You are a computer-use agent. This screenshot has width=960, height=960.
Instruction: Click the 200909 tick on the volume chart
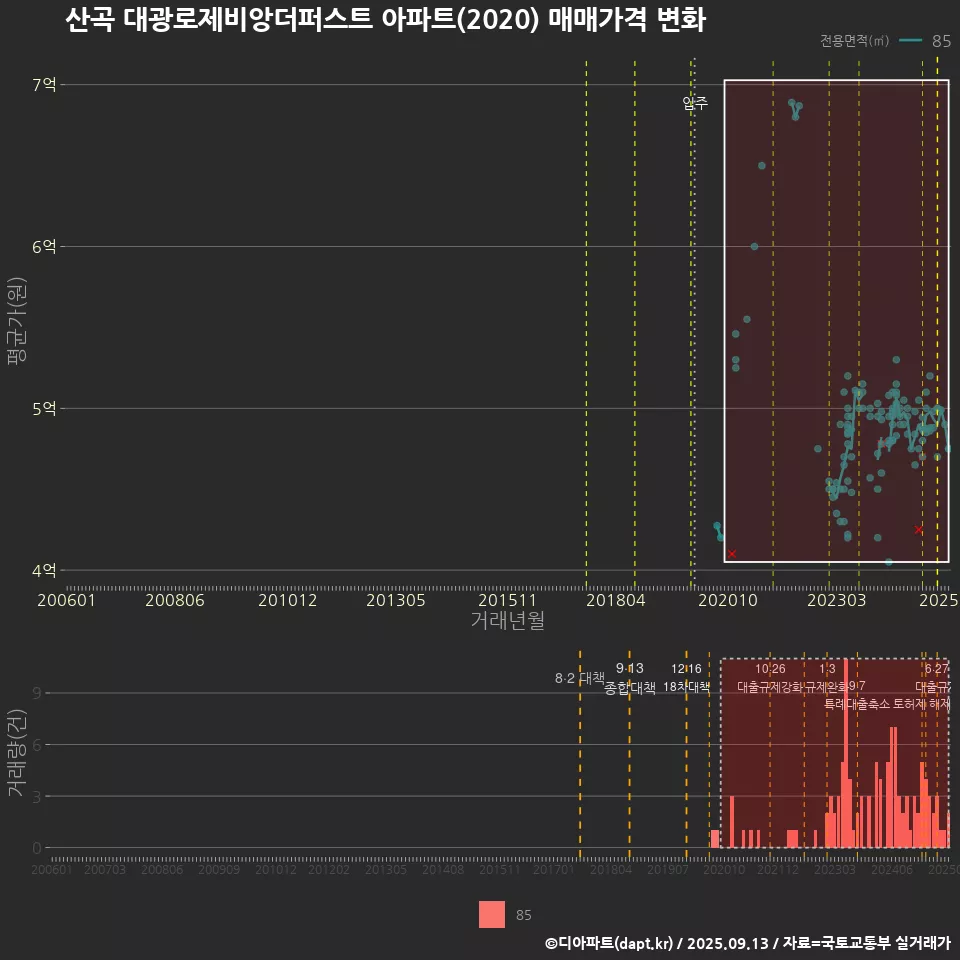(219, 869)
